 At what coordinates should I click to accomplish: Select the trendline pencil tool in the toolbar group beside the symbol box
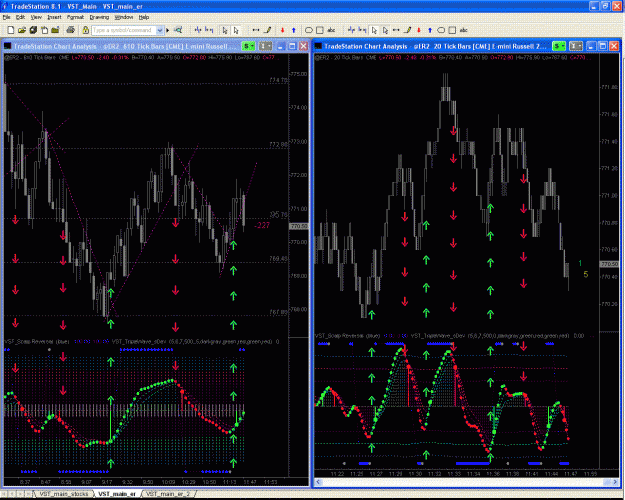tap(268, 30)
